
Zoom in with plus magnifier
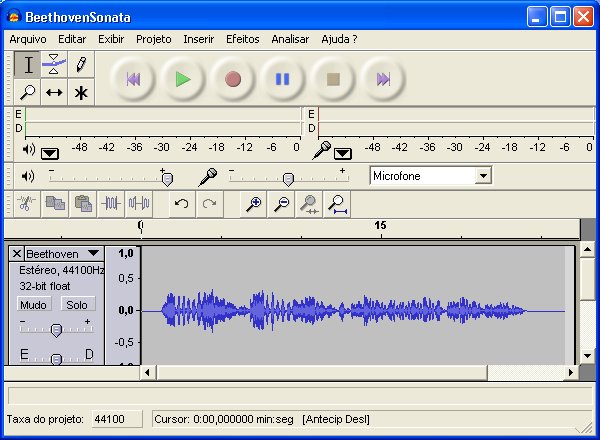(254, 204)
